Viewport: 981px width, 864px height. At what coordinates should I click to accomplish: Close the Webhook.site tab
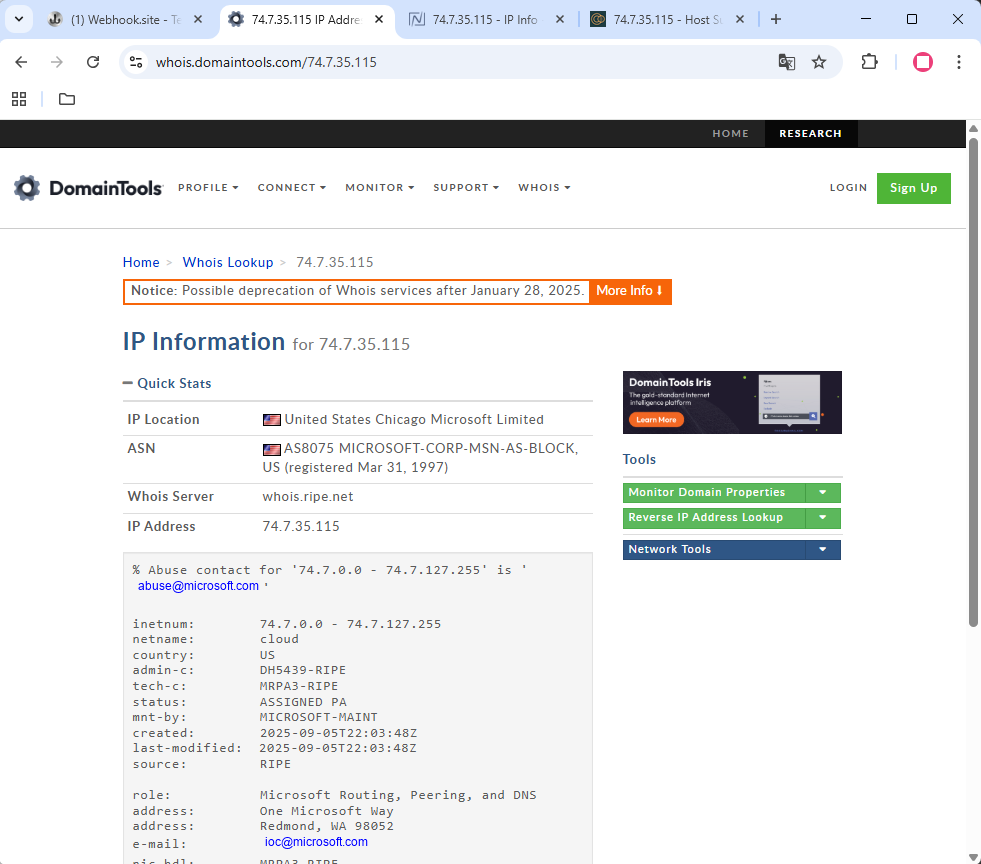[198, 19]
